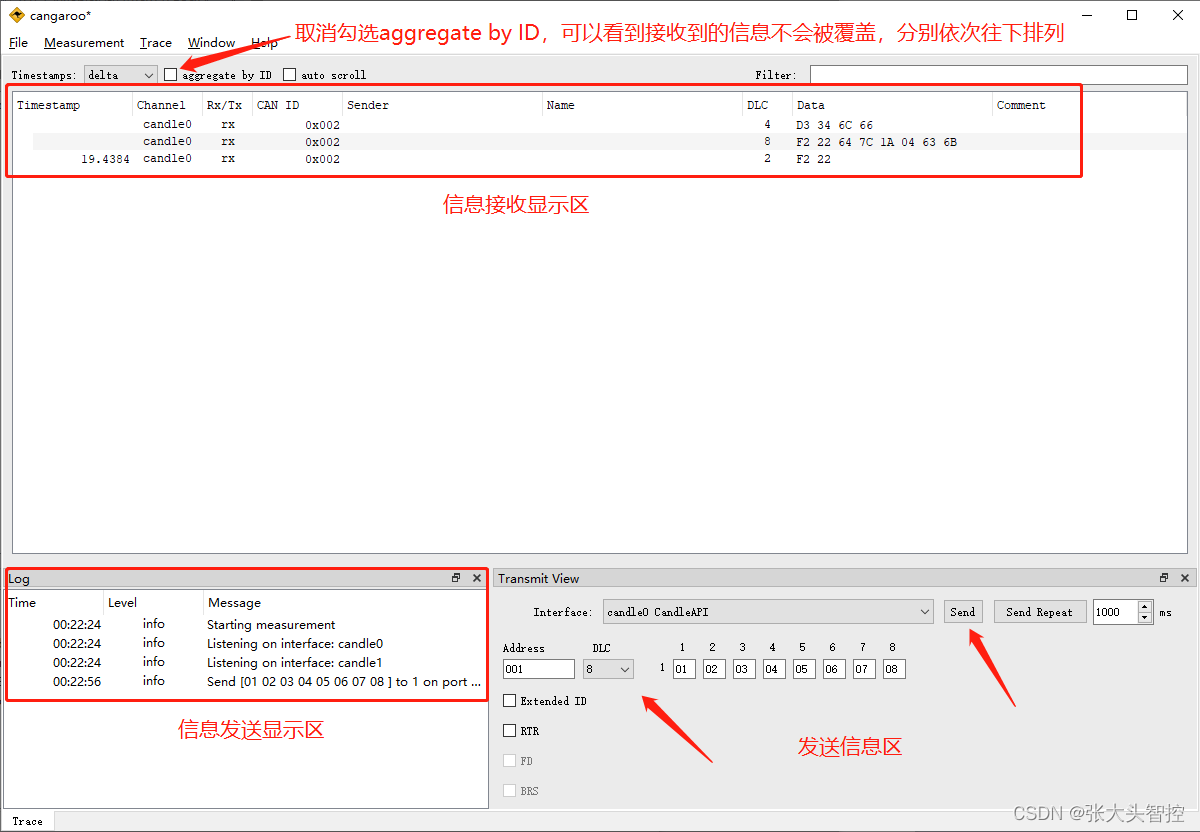Click the up arrow to increase 1000 ms
Viewport: 1200px width, 832px height.
coord(1144,606)
